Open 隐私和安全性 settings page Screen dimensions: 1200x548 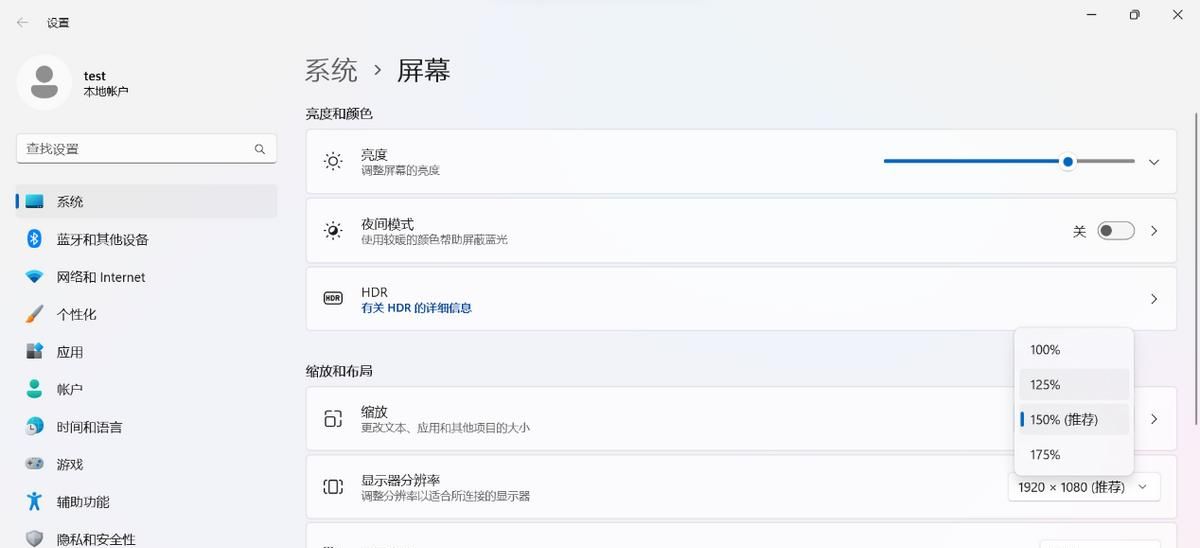tap(146, 539)
